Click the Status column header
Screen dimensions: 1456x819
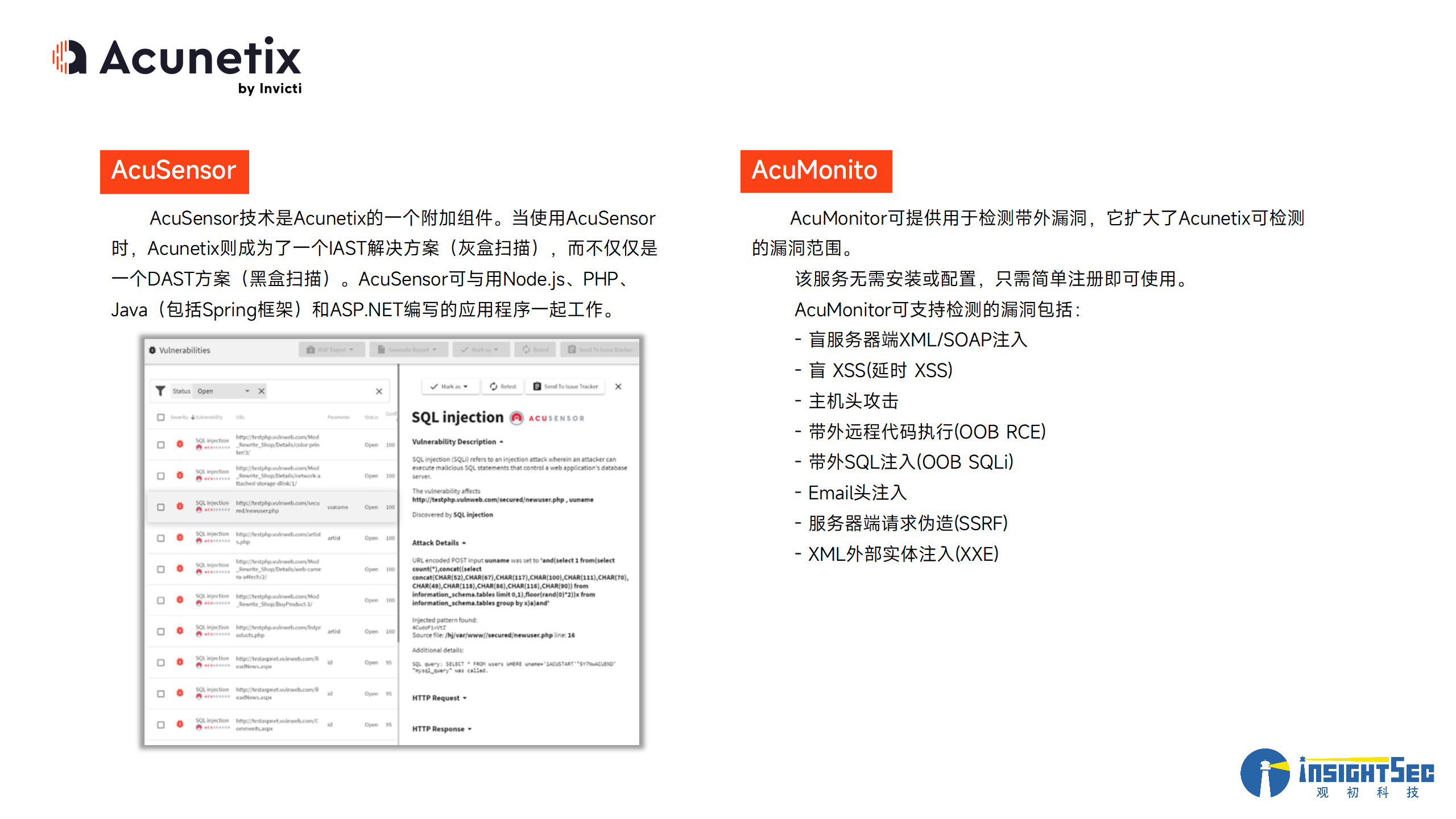point(371,417)
